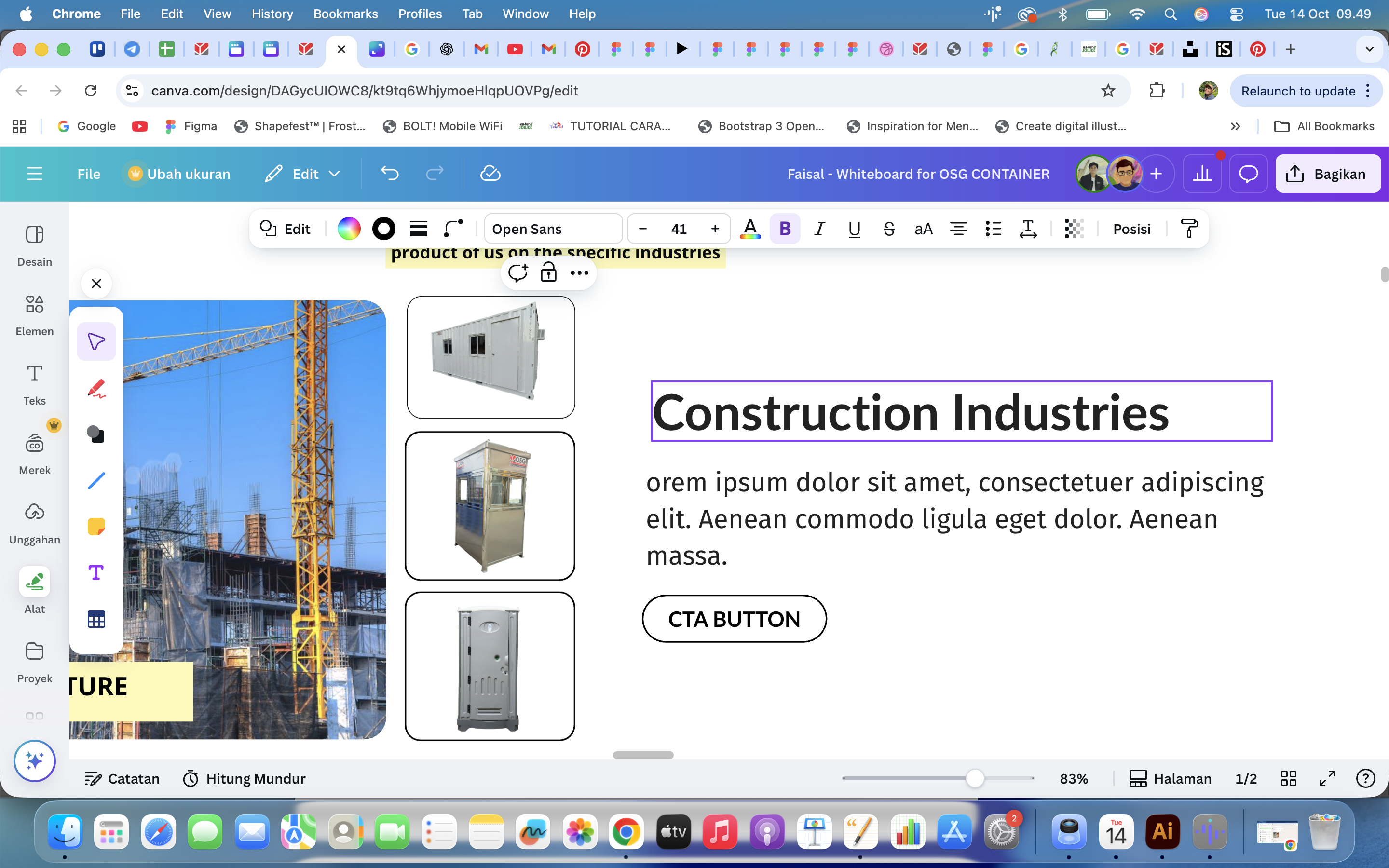Click the copy style paint roller
This screenshot has height=868, width=1389.
(x=1189, y=229)
